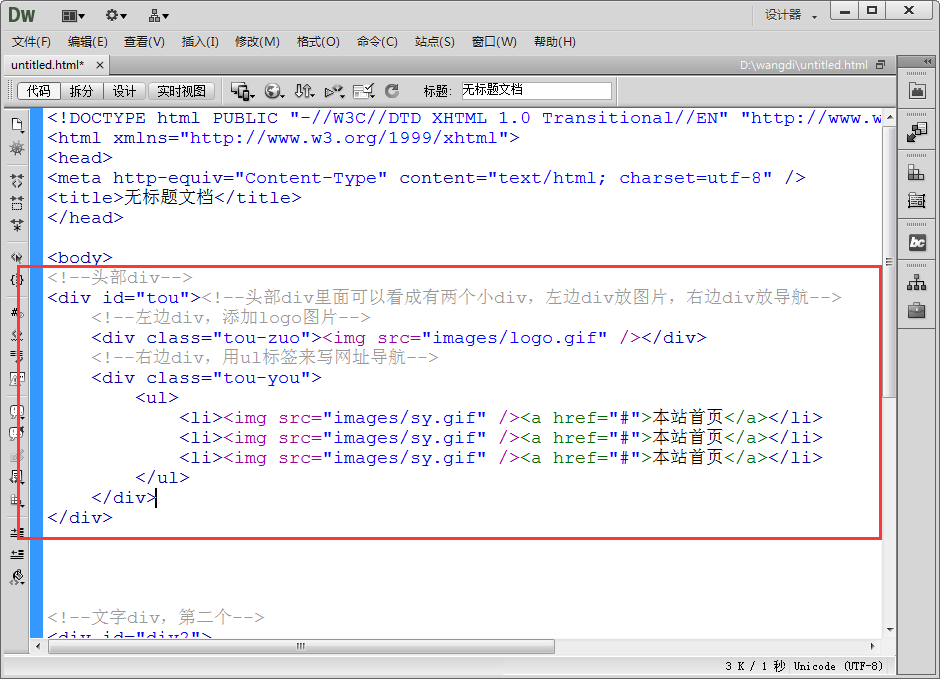
Task: Open the Files panel site-map icon
Action: click(x=917, y=283)
